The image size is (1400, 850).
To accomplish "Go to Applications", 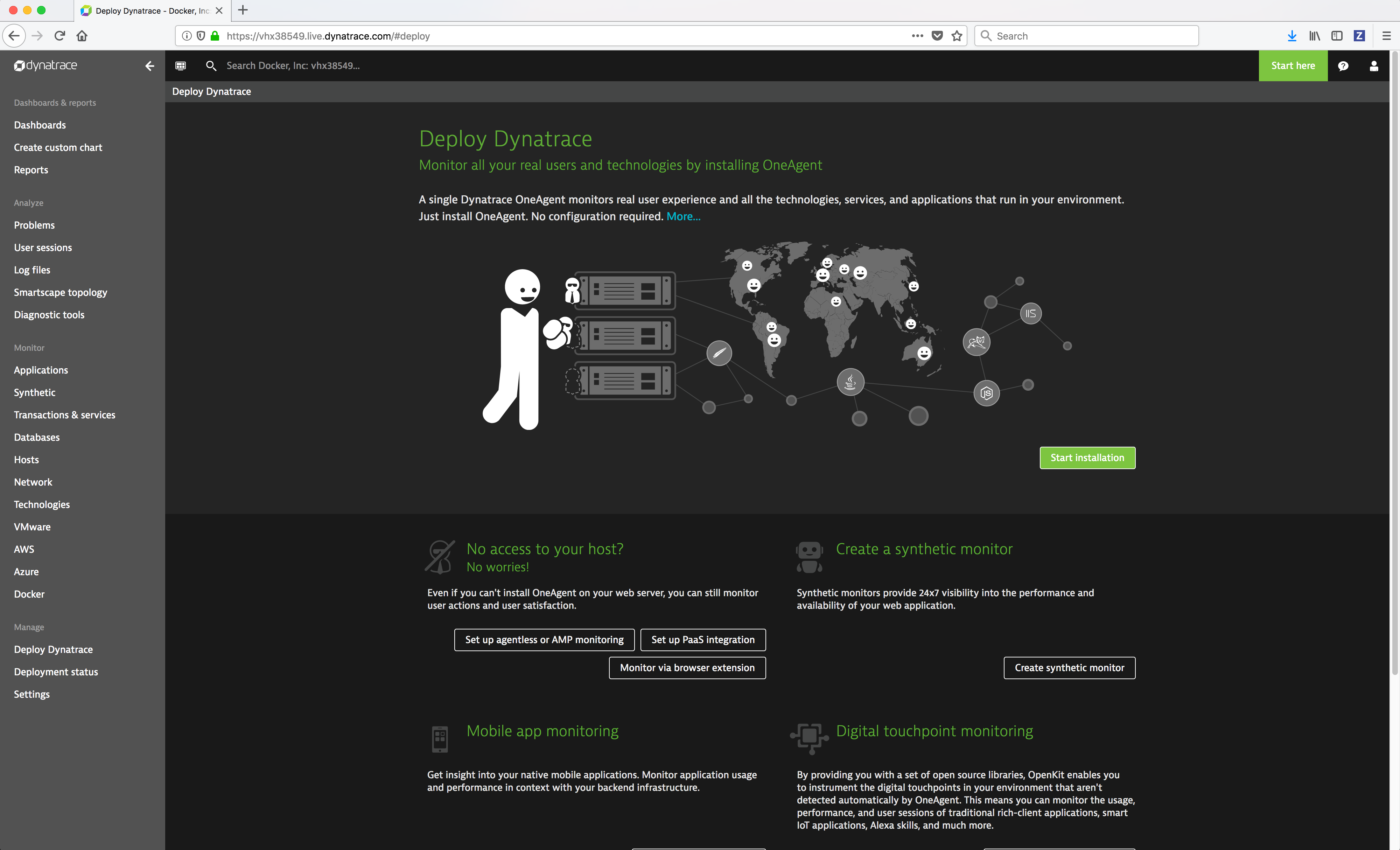I will click(41, 370).
